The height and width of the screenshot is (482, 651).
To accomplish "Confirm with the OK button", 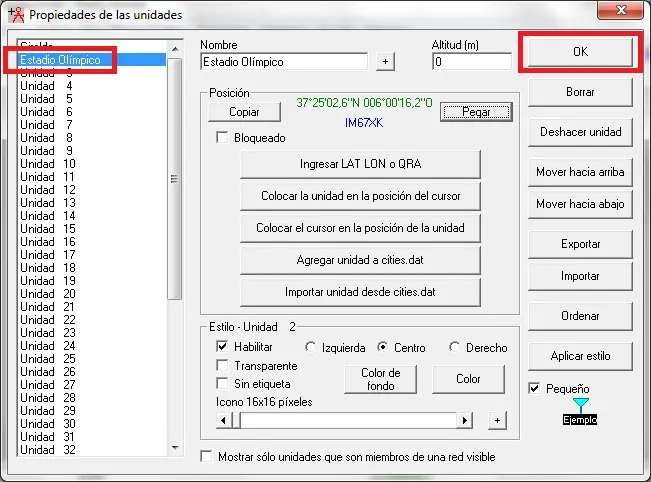I will [580, 52].
